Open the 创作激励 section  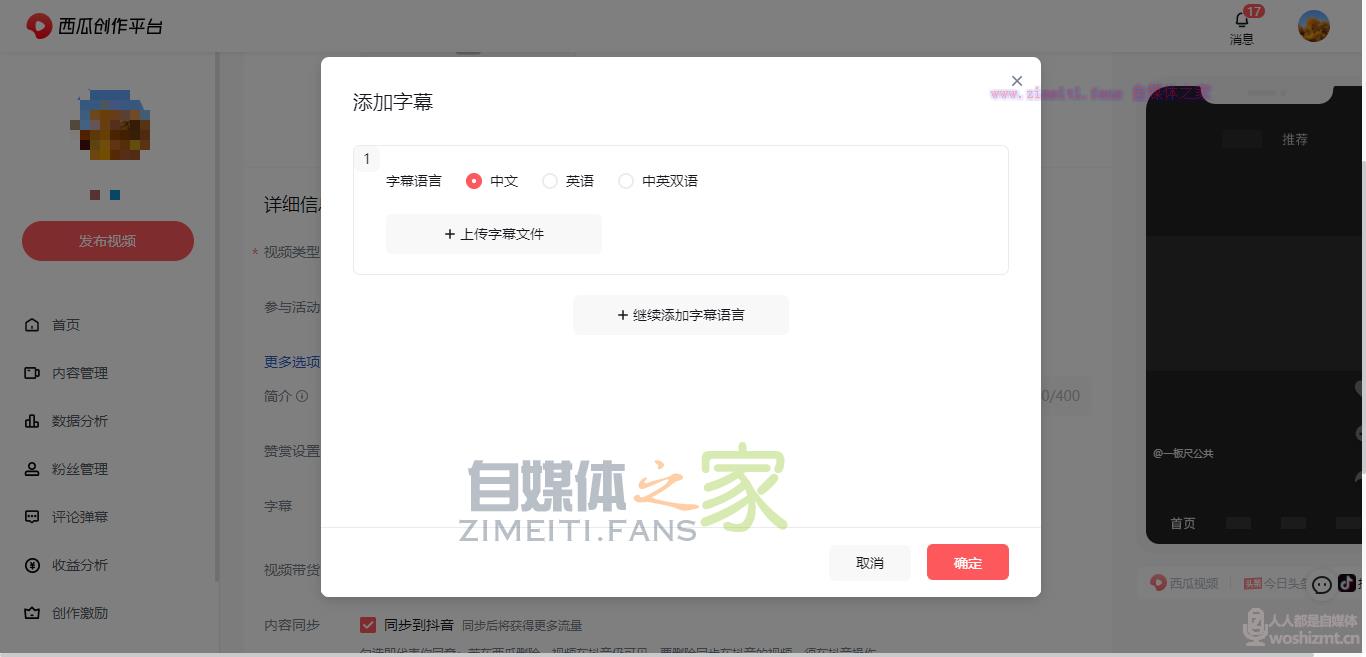tap(78, 612)
